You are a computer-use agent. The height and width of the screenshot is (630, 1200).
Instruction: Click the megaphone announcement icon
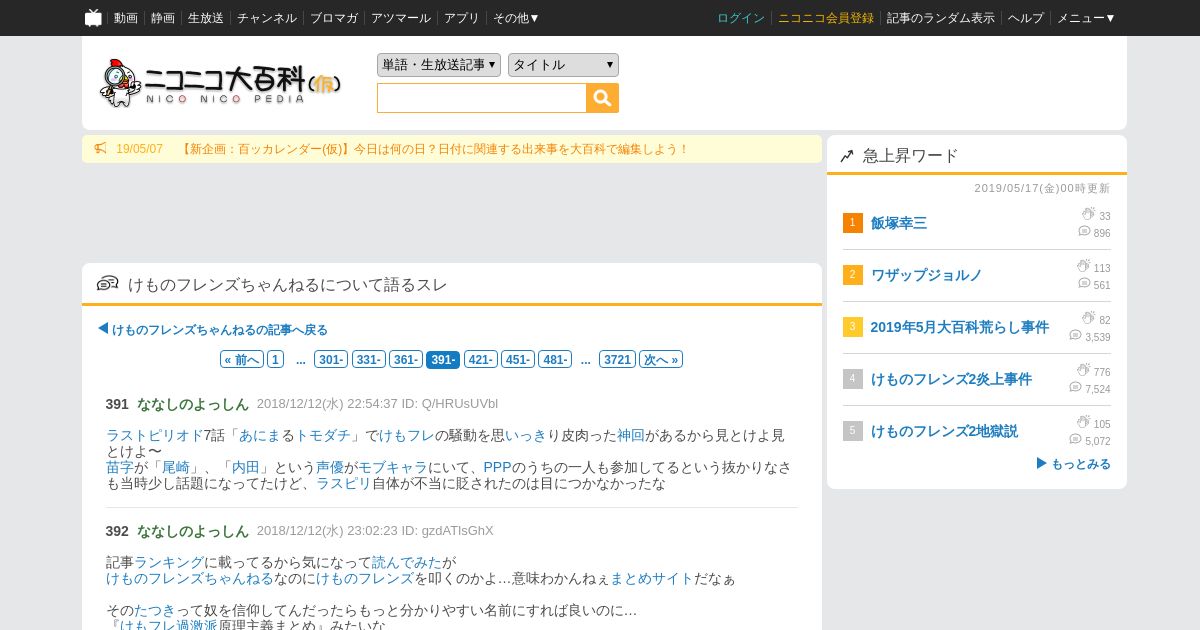pyautogui.click(x=100, y=149)
